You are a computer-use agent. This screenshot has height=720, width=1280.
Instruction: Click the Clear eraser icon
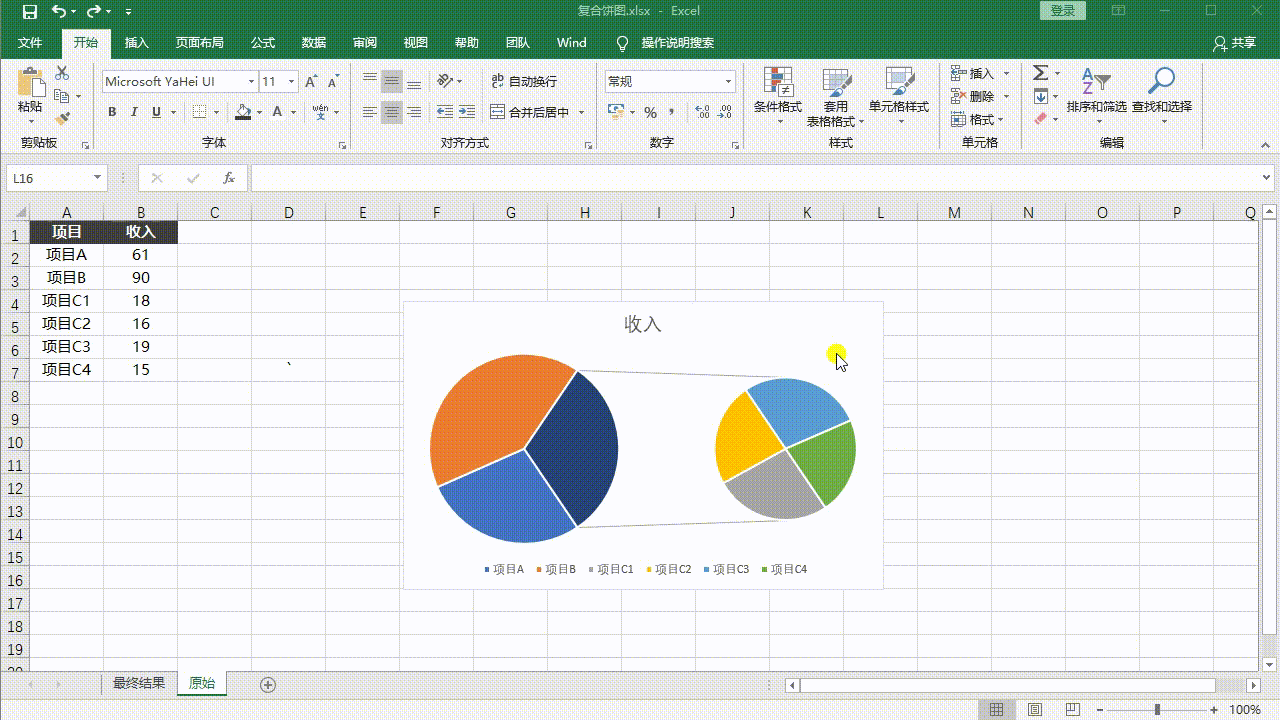coord(1041,119)
